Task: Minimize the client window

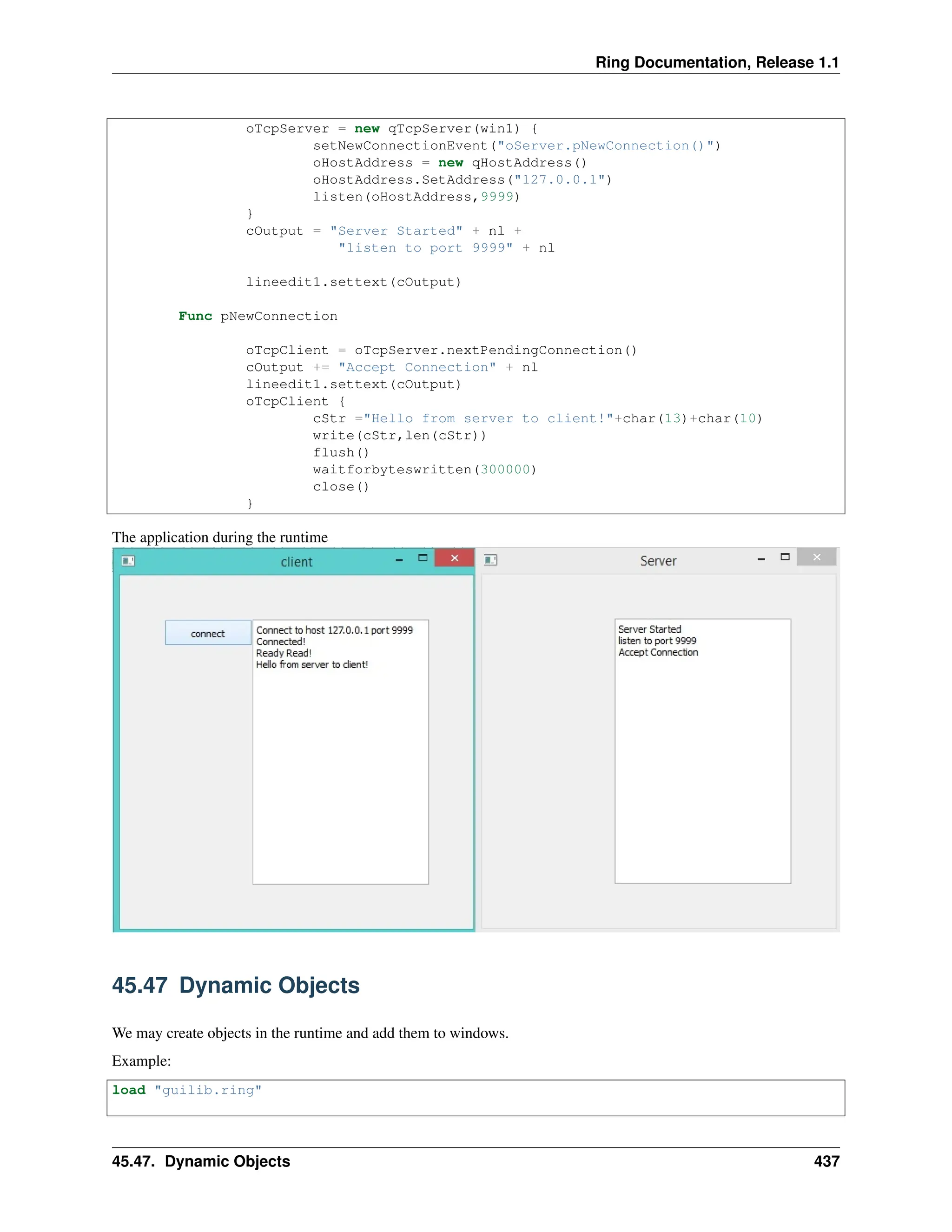Action: (x=399, y=560)
